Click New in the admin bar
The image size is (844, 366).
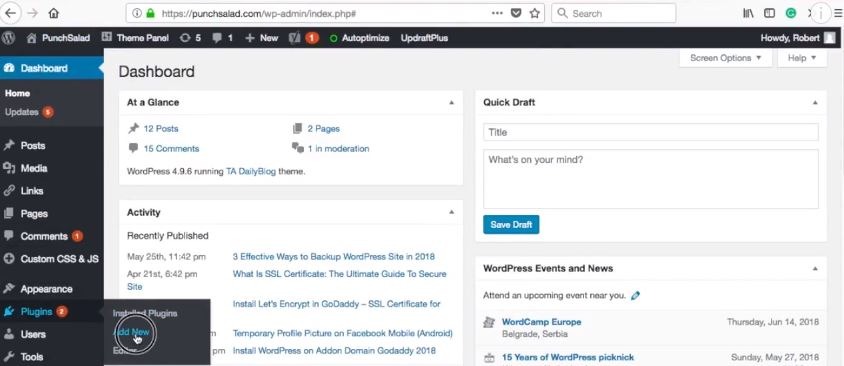point(262,38)
